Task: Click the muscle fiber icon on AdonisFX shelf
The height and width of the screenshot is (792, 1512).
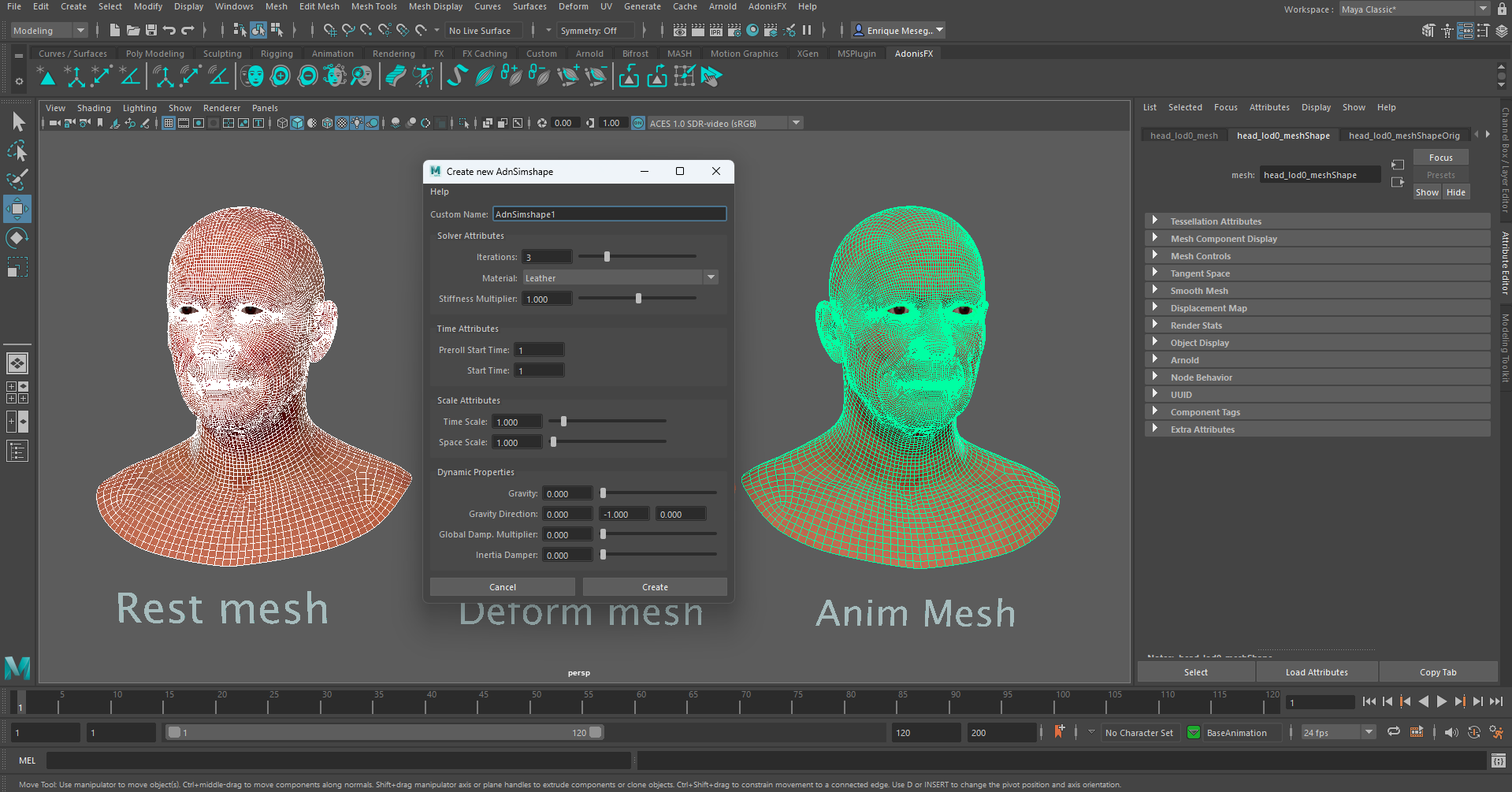Action: [485, 76]
